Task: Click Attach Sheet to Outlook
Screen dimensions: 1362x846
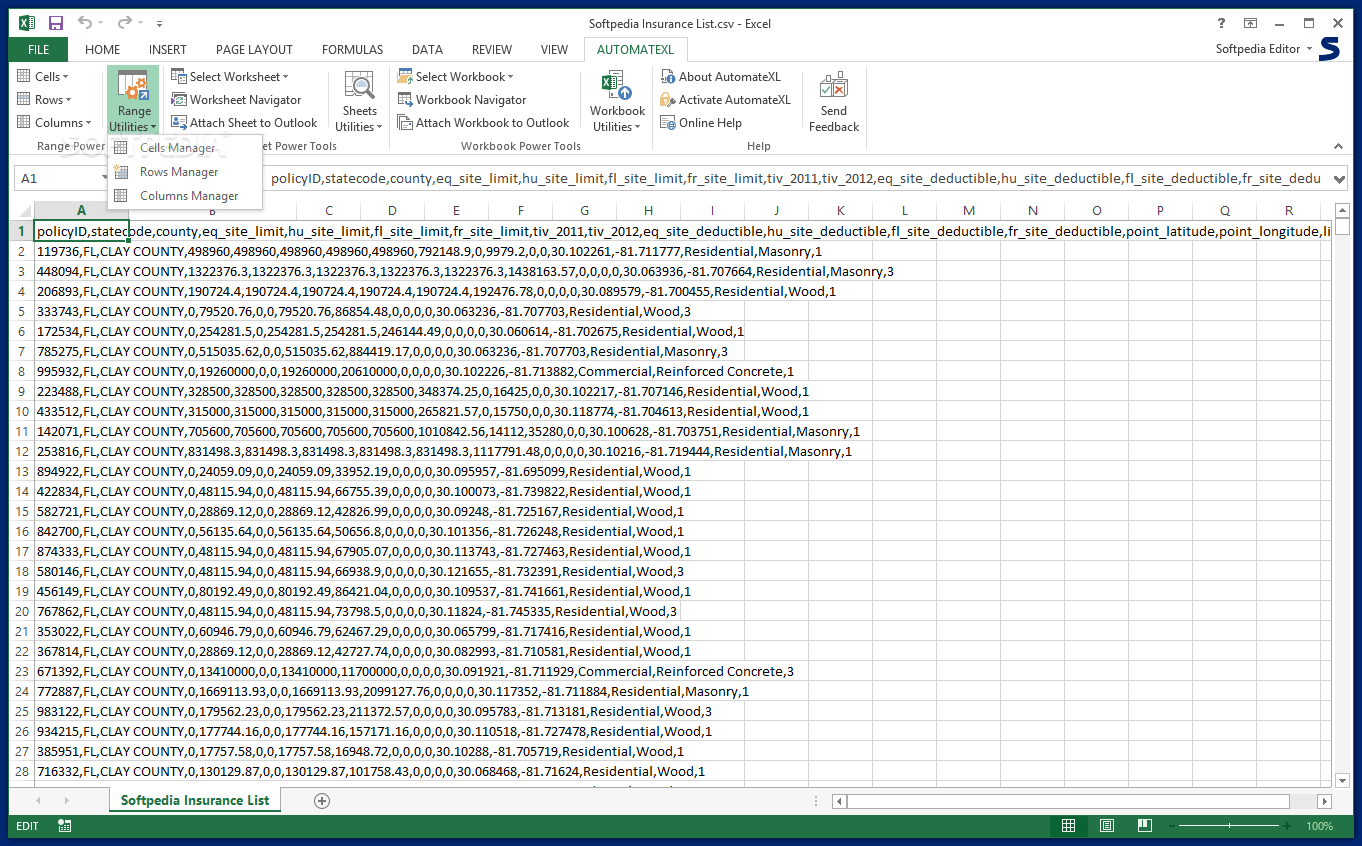Action: (244, 123)
